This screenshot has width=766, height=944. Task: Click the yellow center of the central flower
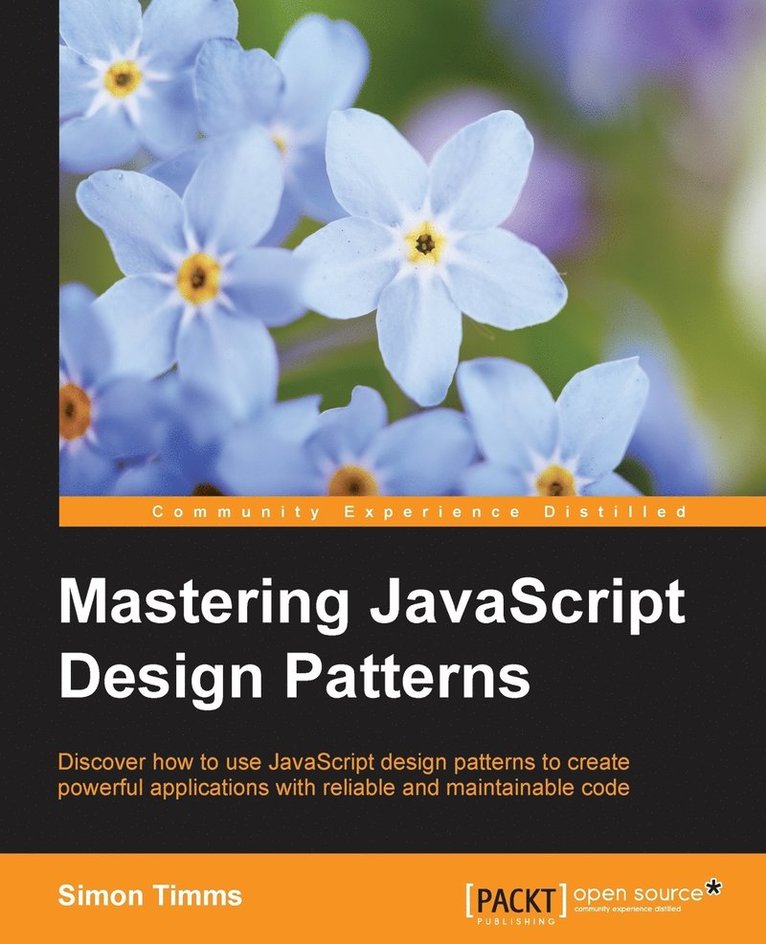[426, 243]
